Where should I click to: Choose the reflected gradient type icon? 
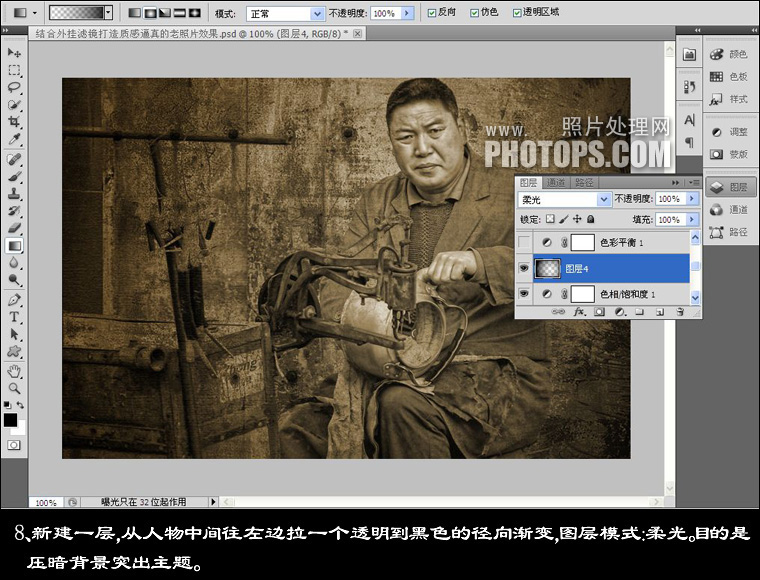coord(180,13)
